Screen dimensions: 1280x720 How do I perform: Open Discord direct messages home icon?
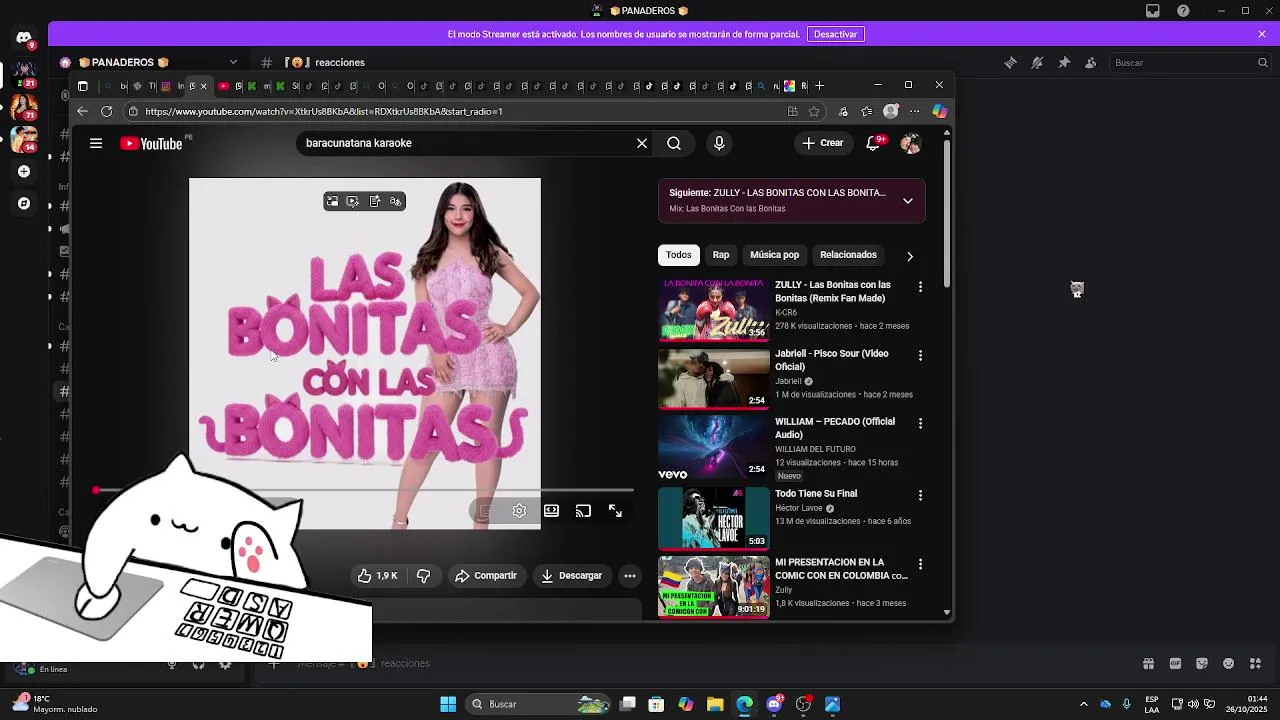[24, 38]
